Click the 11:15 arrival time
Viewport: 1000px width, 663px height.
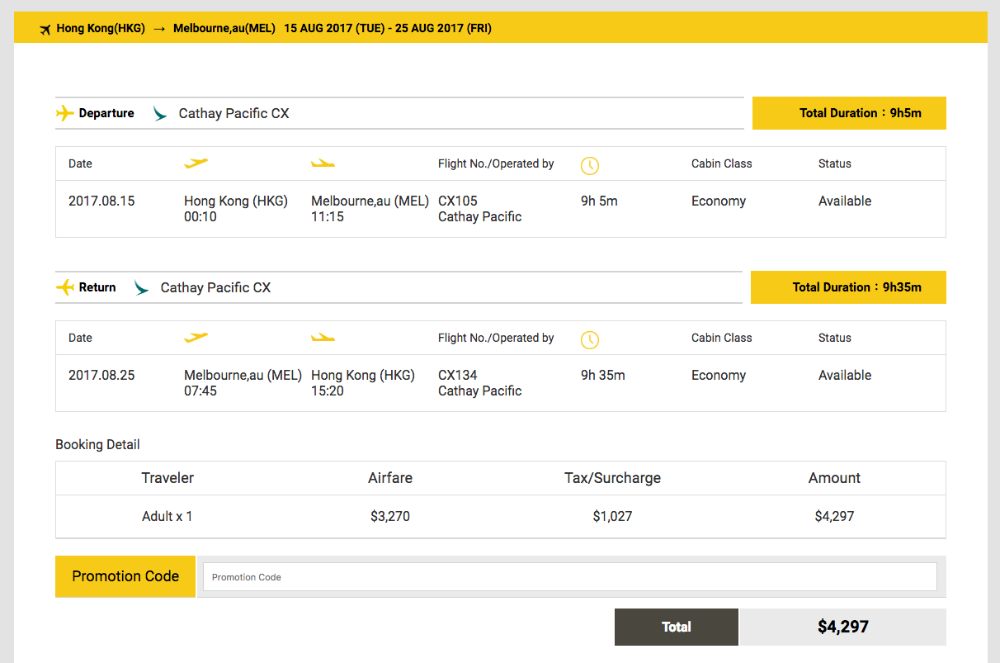pos(327,217)
